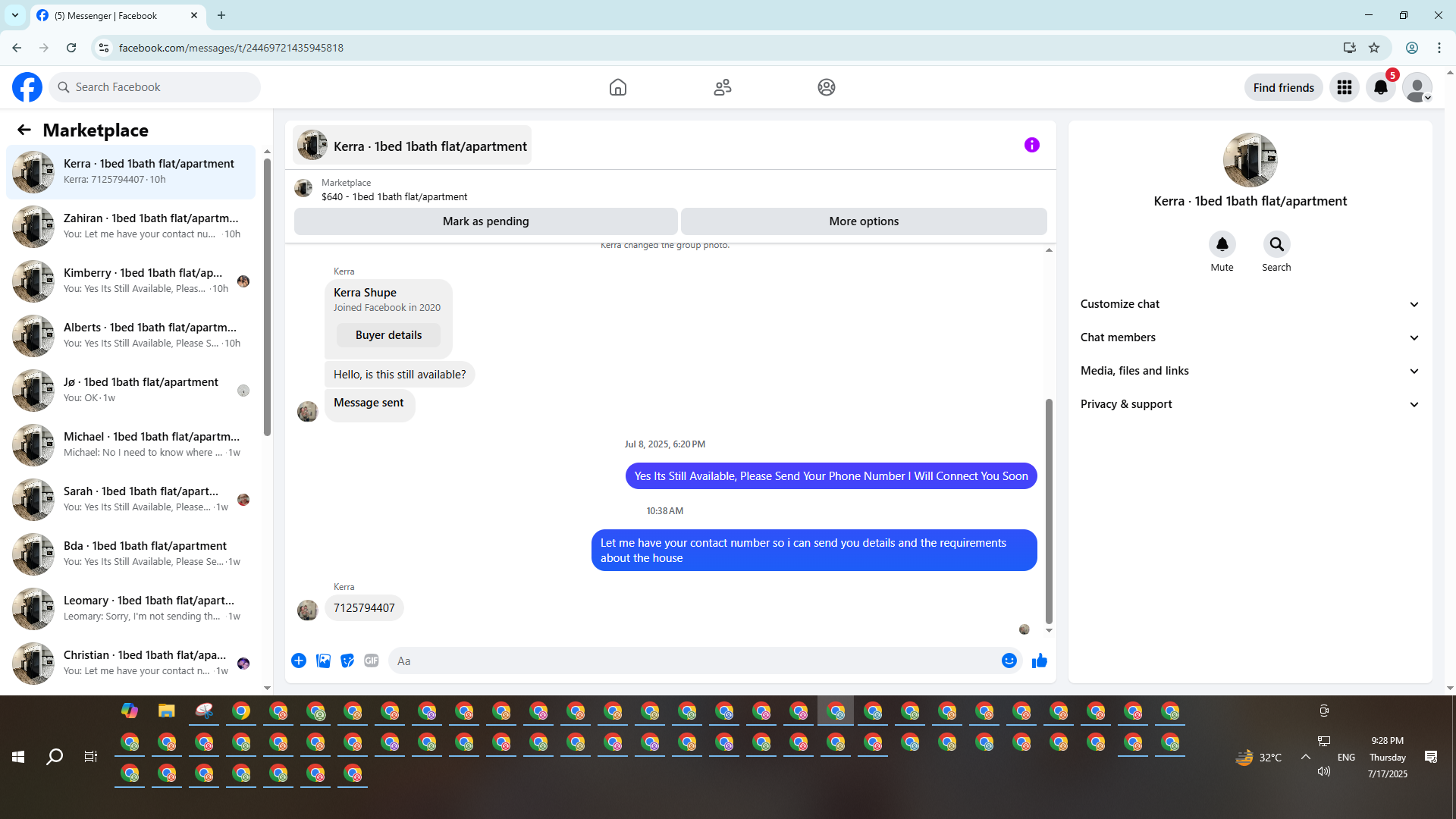This screenshot has width=1456, height=819.
Task: Click the phone number message 7125794407
Action: pyautogui.click(x=364, y=608)
